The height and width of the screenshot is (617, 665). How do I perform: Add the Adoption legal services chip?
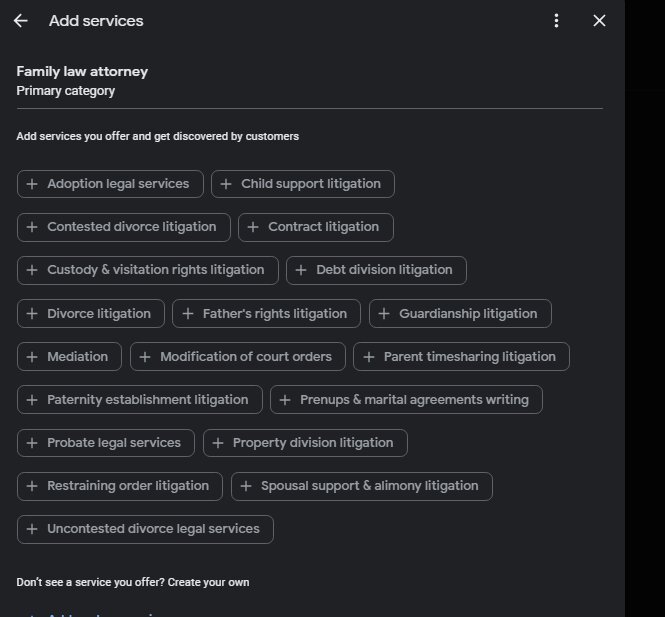(110, 184)
